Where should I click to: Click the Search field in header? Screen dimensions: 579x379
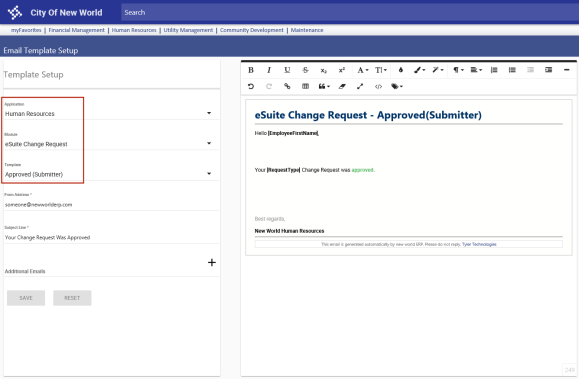click(349, 13)
